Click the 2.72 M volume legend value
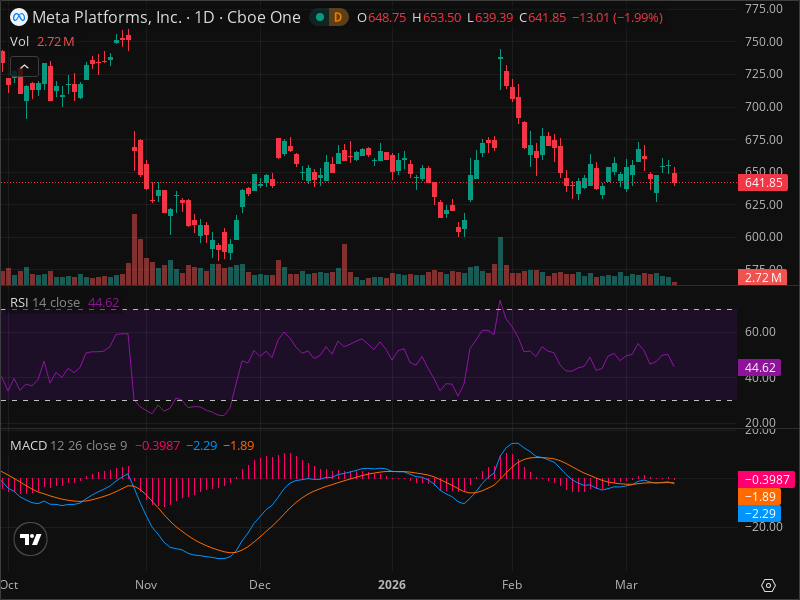The image size is (800, 600). [x=56, y=42]
